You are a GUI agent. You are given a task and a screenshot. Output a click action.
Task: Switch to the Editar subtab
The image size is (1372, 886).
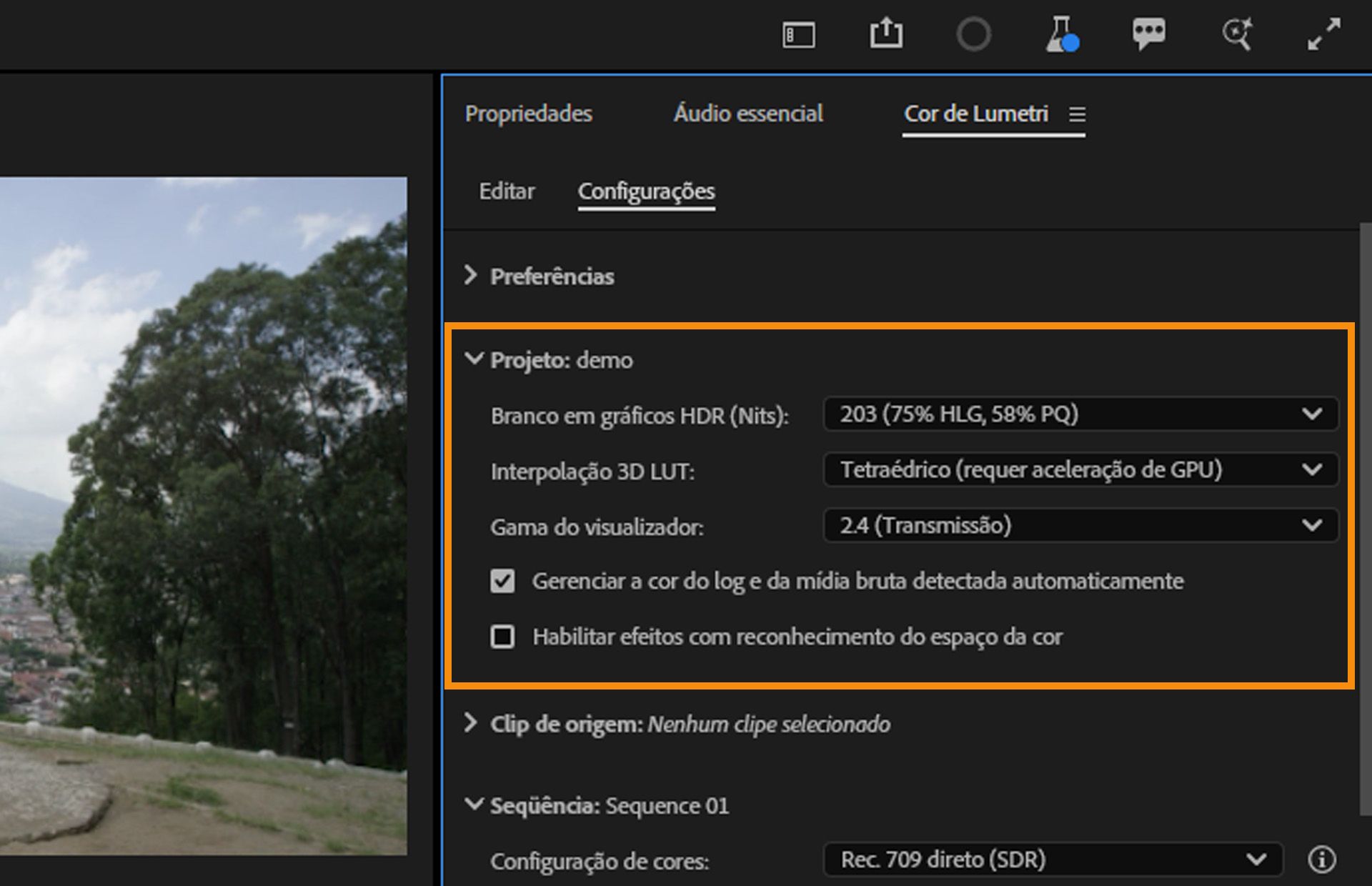[507, 191]
